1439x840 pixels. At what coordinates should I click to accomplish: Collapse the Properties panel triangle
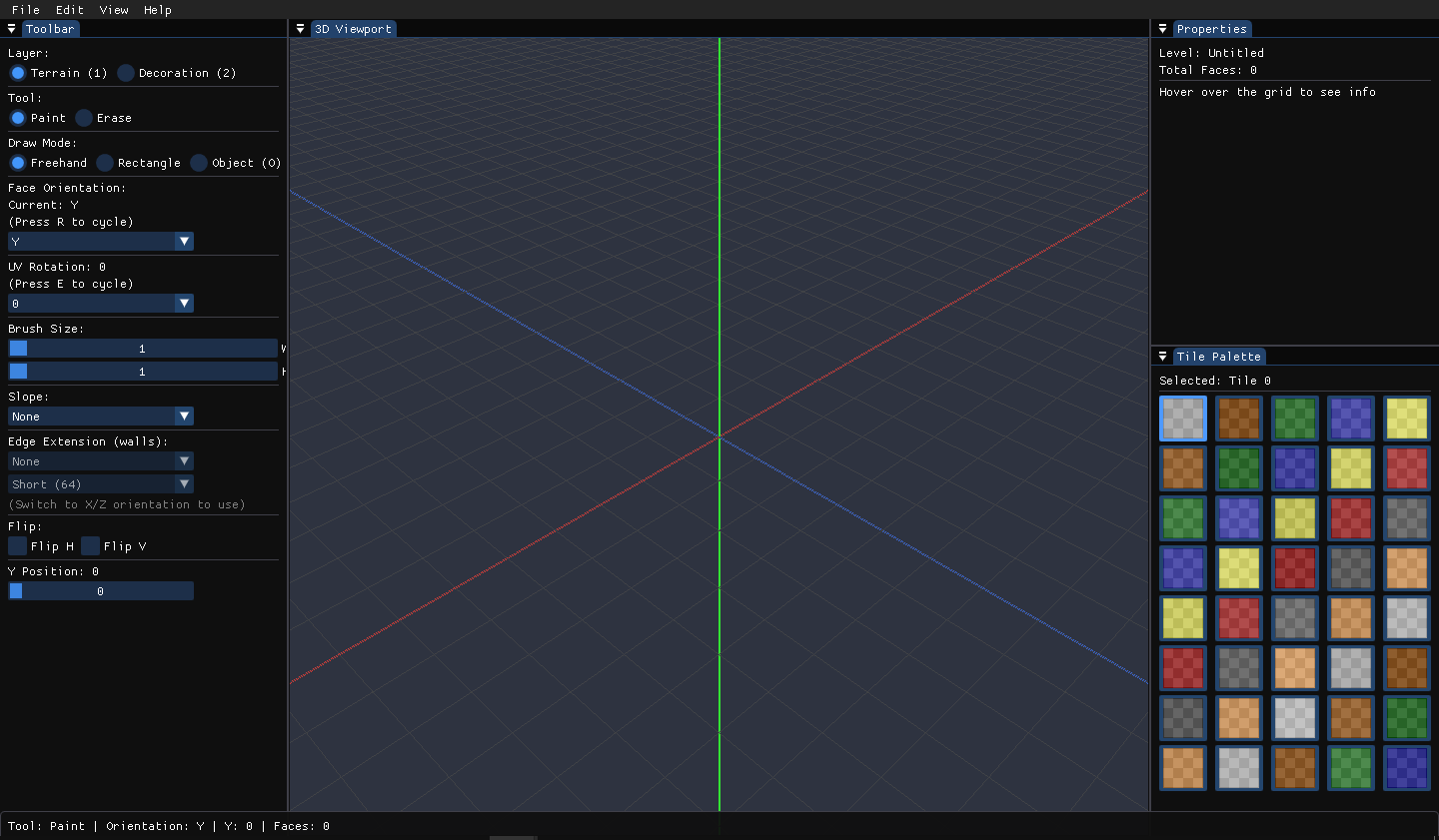pyautogui.click(x=1162, y=29)
